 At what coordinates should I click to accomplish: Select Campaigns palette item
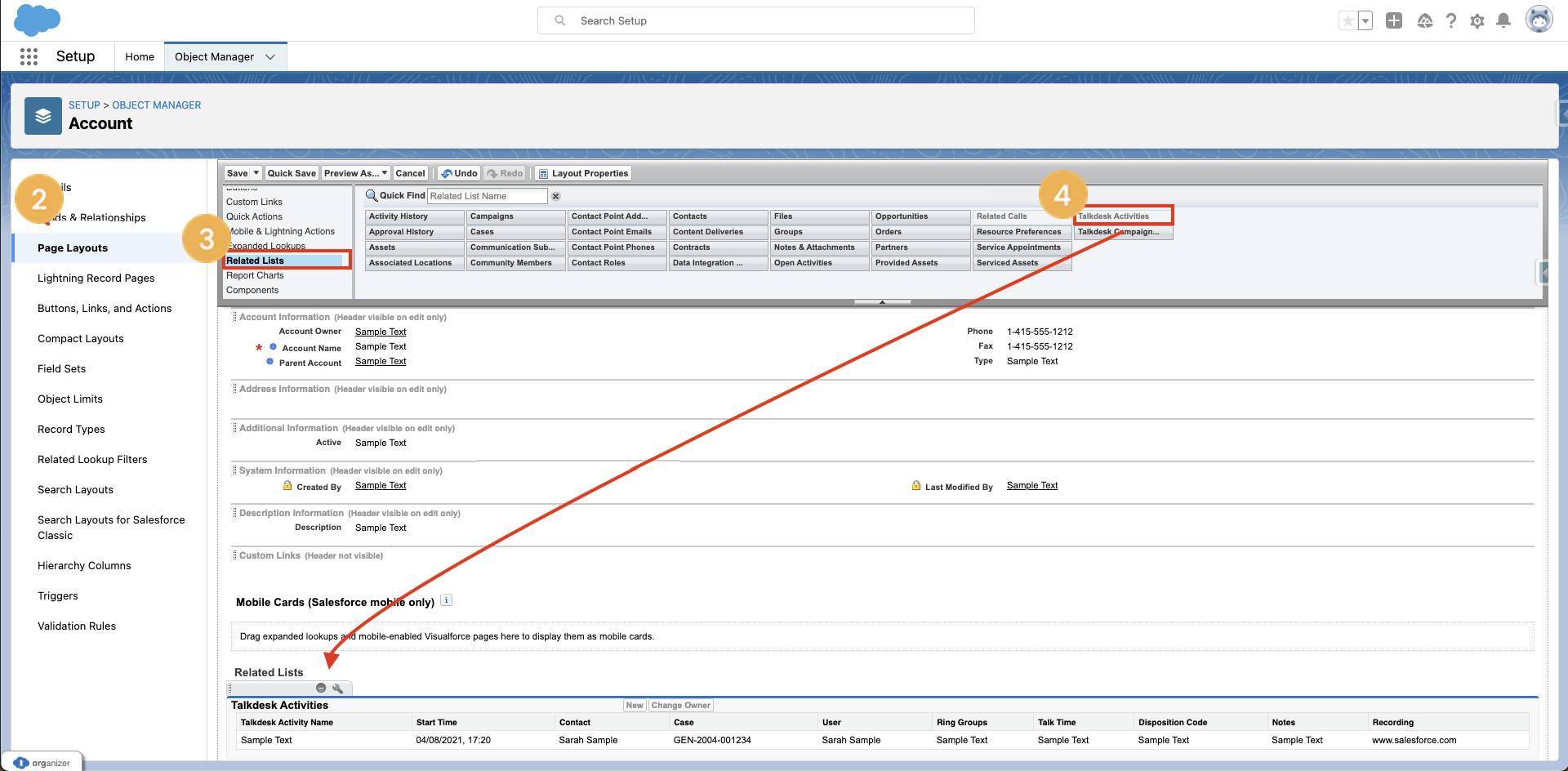(x=516, y=216)
